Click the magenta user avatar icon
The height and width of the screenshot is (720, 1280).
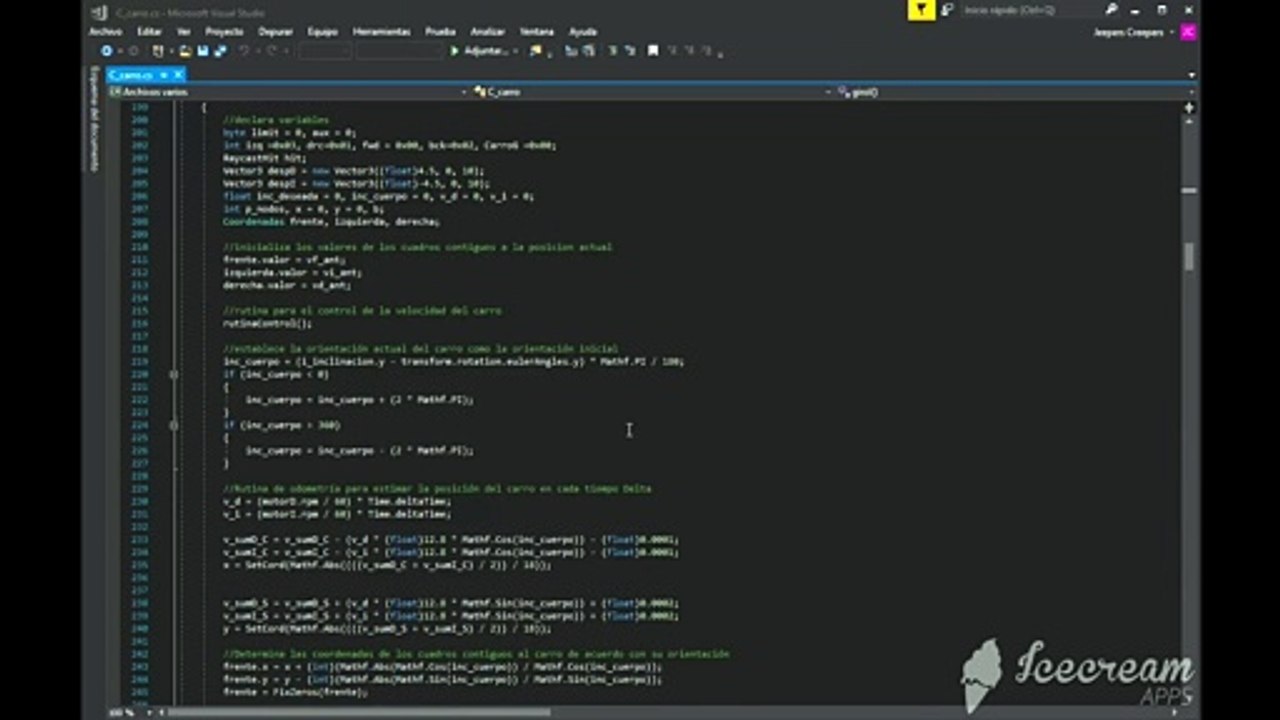1188,32
